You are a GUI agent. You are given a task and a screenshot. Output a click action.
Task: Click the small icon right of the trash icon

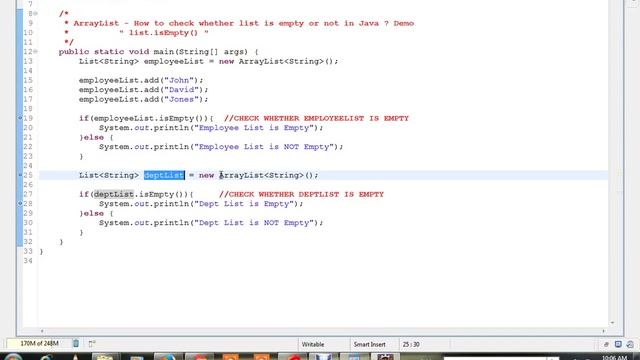pyautogui.click(x=91, y=344)
